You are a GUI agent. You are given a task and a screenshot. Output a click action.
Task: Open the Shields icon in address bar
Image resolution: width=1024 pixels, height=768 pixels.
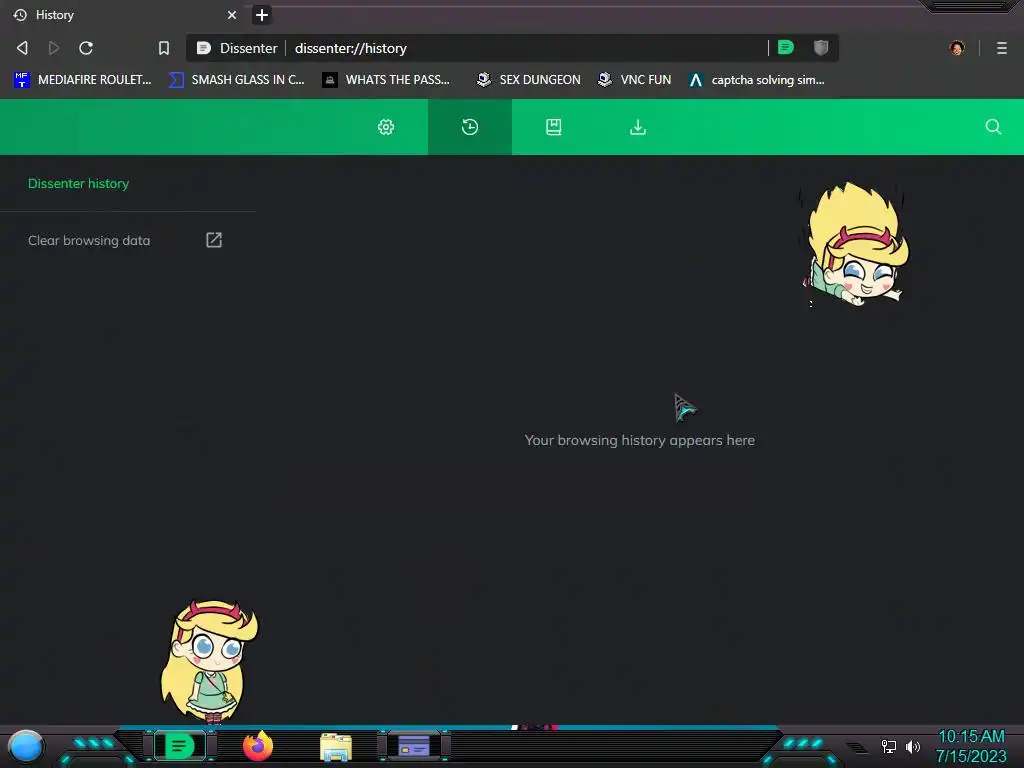click(x=821, y=47)
